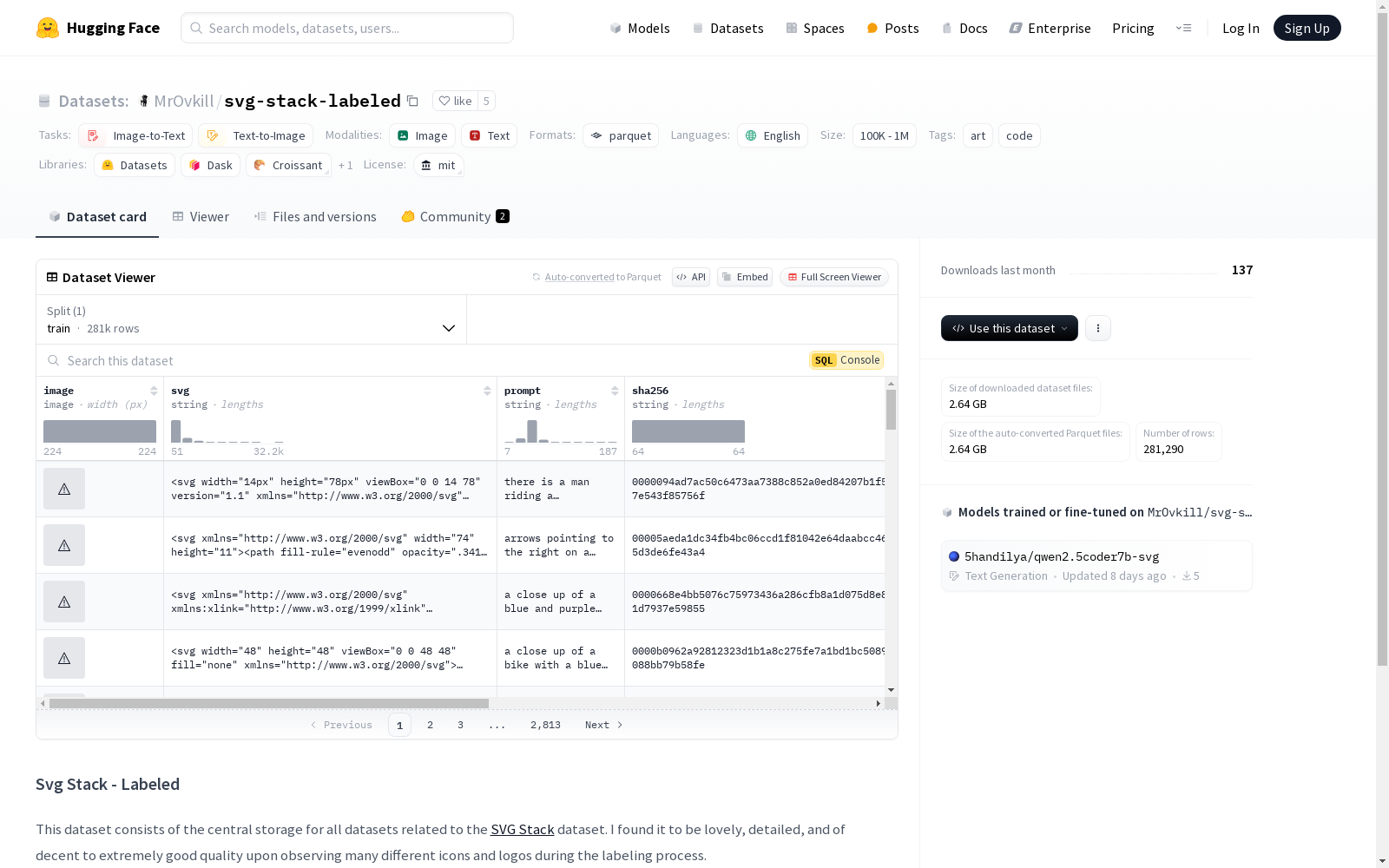Screen dimensions: 1389x868
Task: Copy the dataset name with the copy icon
Action: (x=413, y=102)
